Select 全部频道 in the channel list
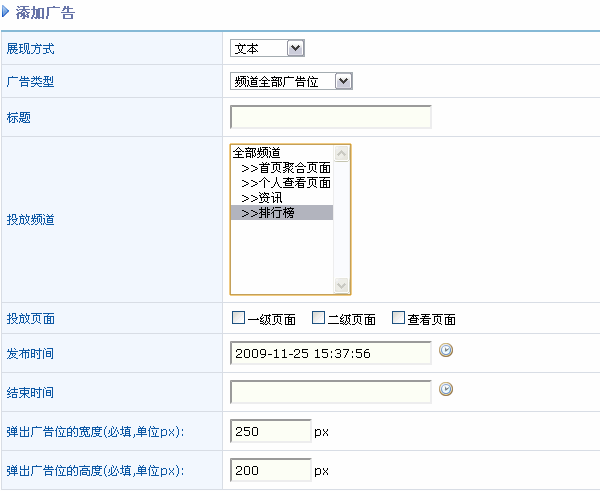This screenshot has height=491, width=600. (256, 153)
